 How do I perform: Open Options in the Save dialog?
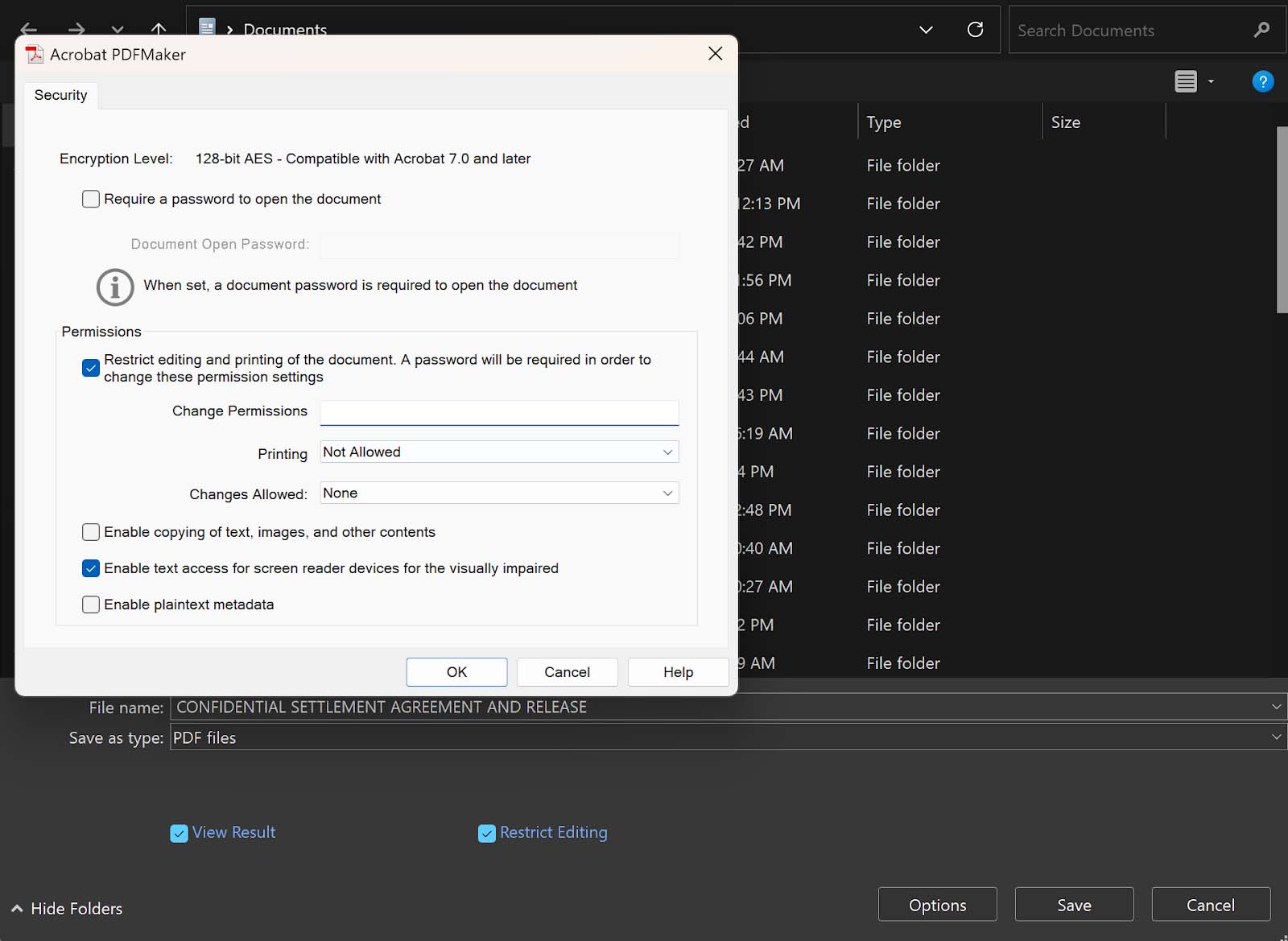click(x=937, y=905)
